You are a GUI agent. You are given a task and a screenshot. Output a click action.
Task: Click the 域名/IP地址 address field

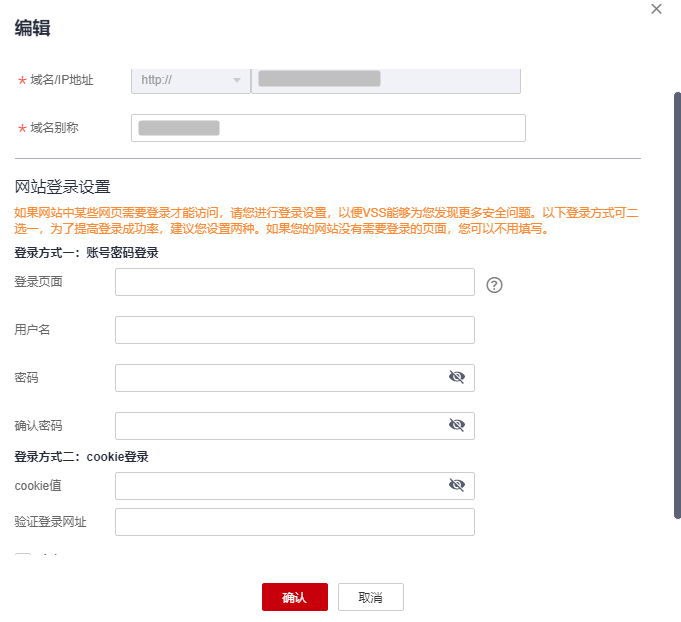click(x=385, y=80)
